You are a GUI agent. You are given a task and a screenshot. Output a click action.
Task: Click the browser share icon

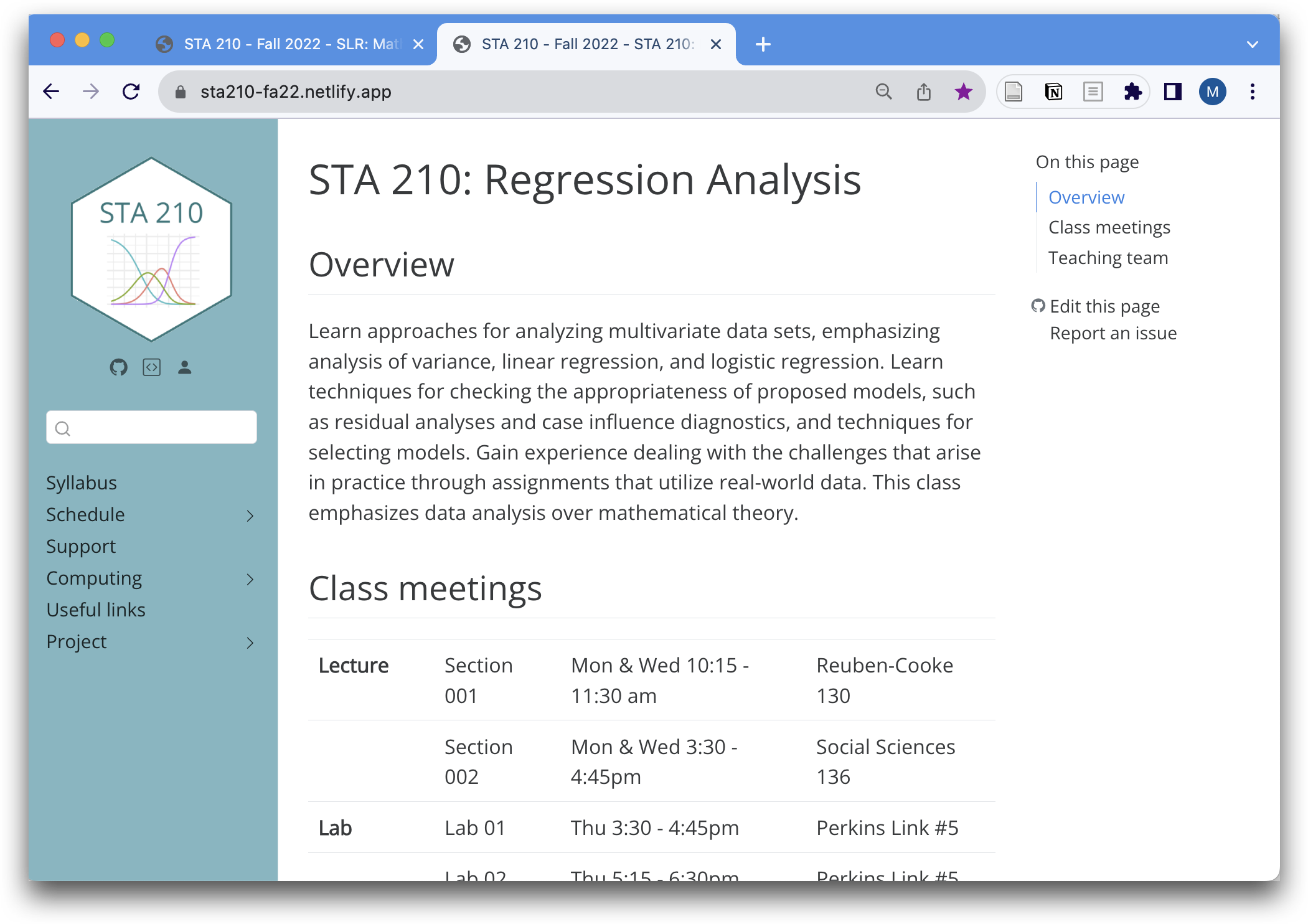point(923,92)
